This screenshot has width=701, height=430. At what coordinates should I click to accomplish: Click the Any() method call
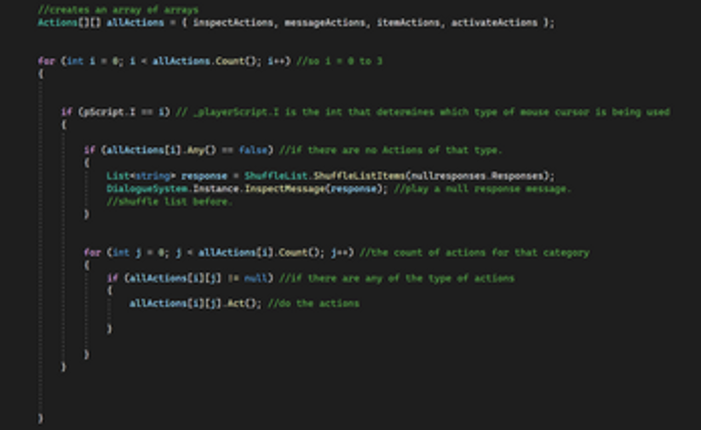click(x=201, y=150)
